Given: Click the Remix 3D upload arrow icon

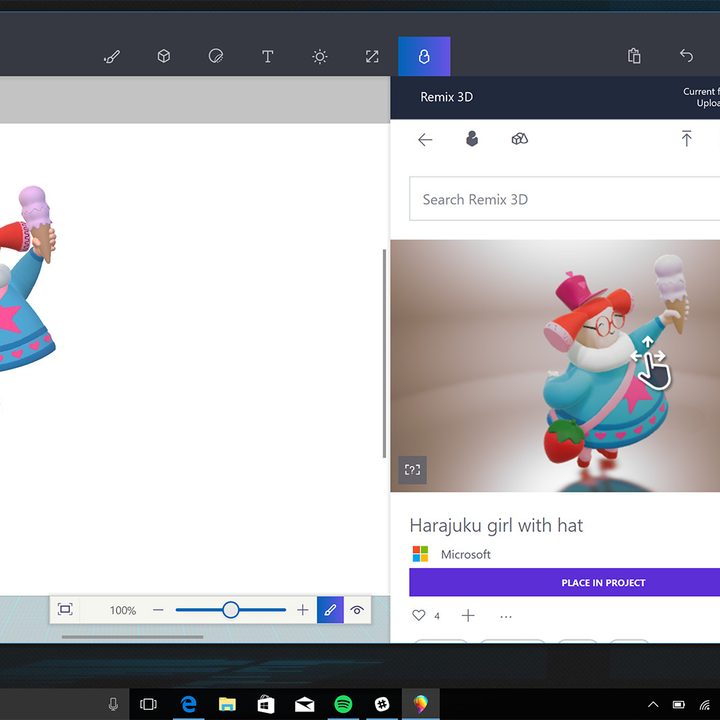Looking at the screenshot, I should pyautogui.click(x=686, y=138).
